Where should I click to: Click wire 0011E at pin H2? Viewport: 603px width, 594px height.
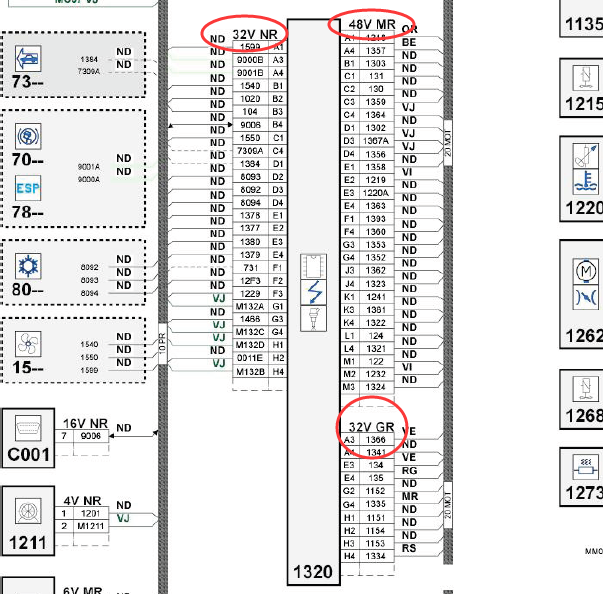click(x=250, y=358)
